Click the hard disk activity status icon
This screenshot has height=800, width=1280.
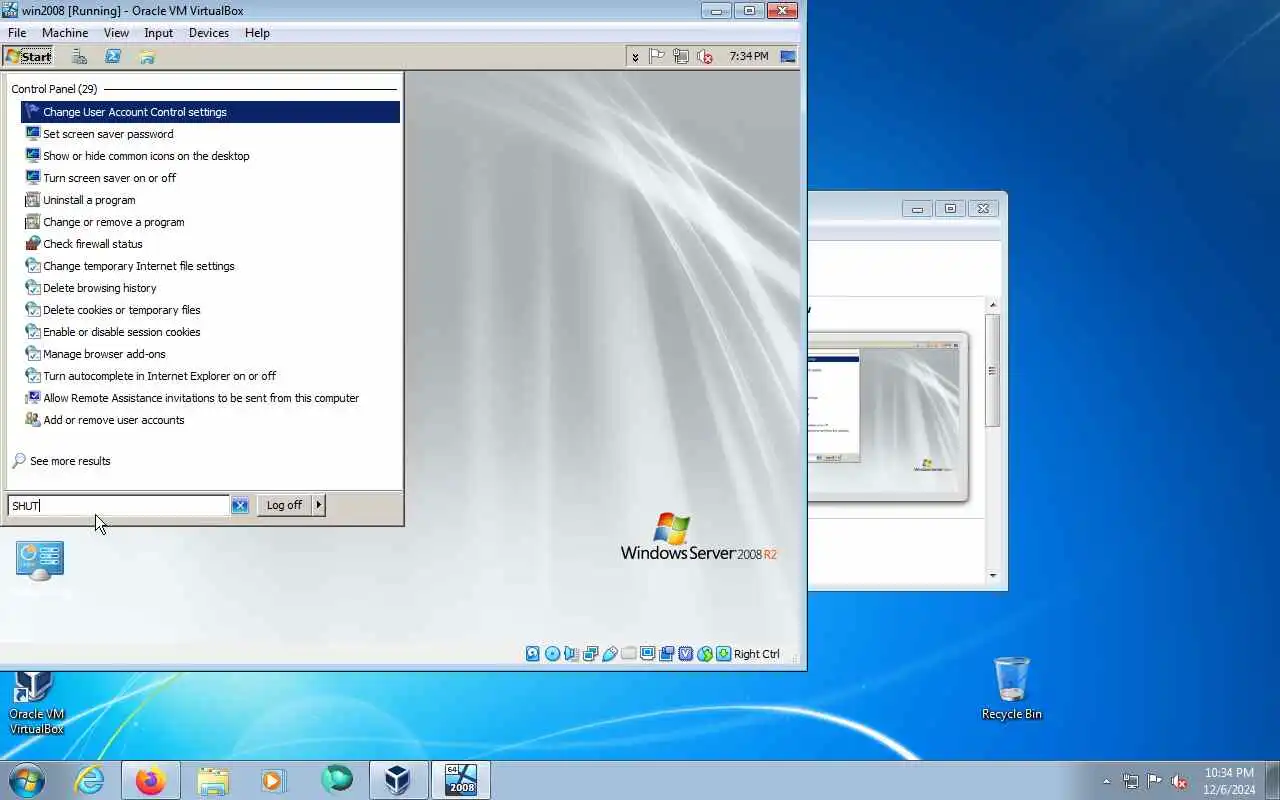click(533, 654)
